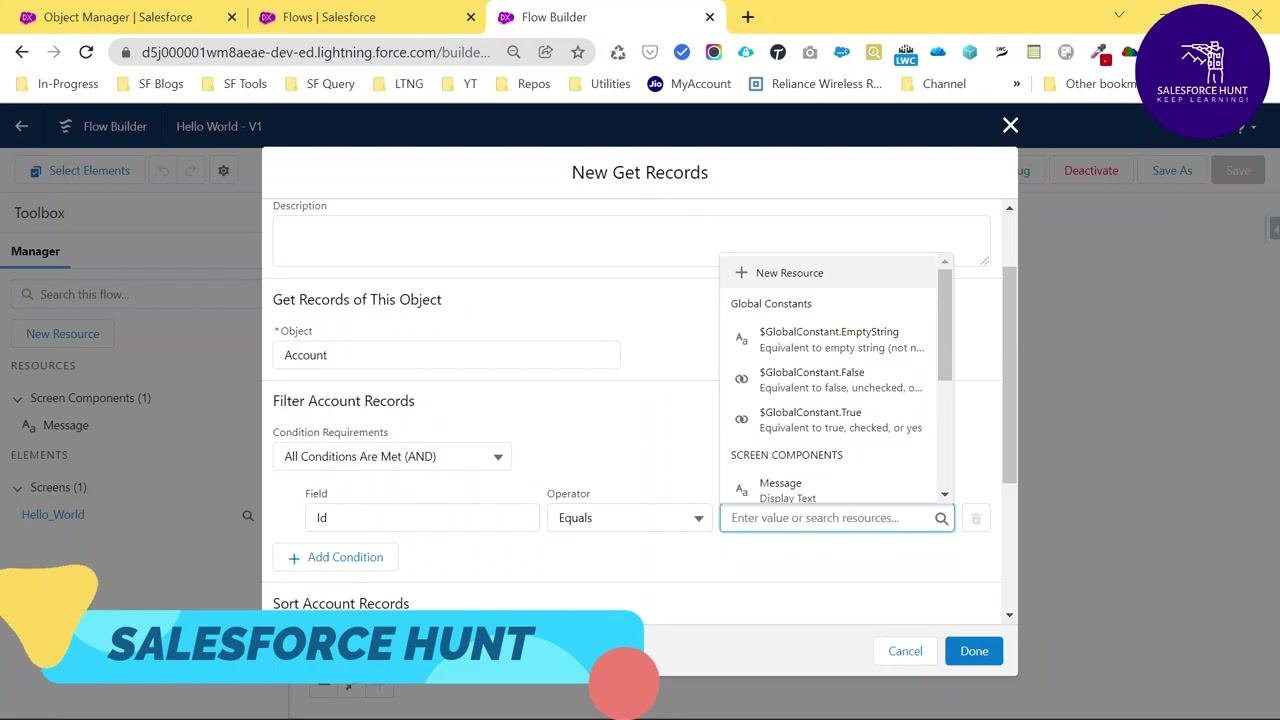Click the Deactivate button

click(1091, 171)
